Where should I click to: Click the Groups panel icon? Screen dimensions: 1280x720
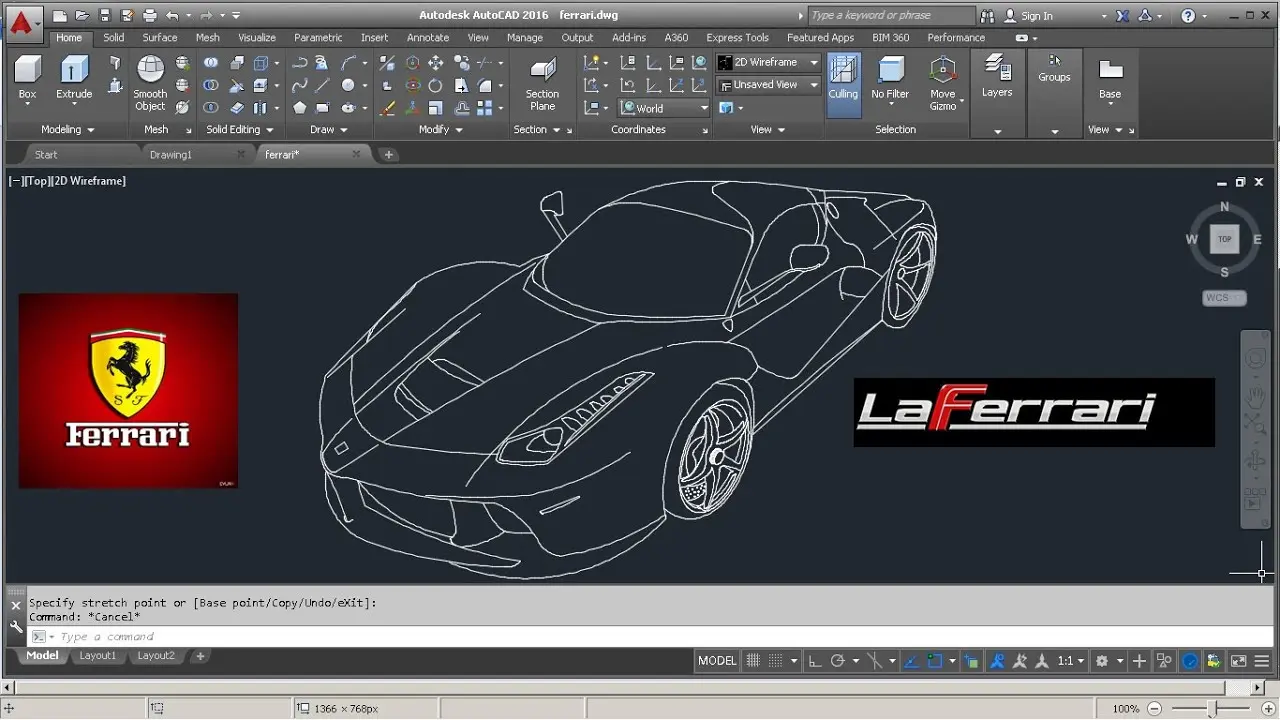[x=1054, y=68]
